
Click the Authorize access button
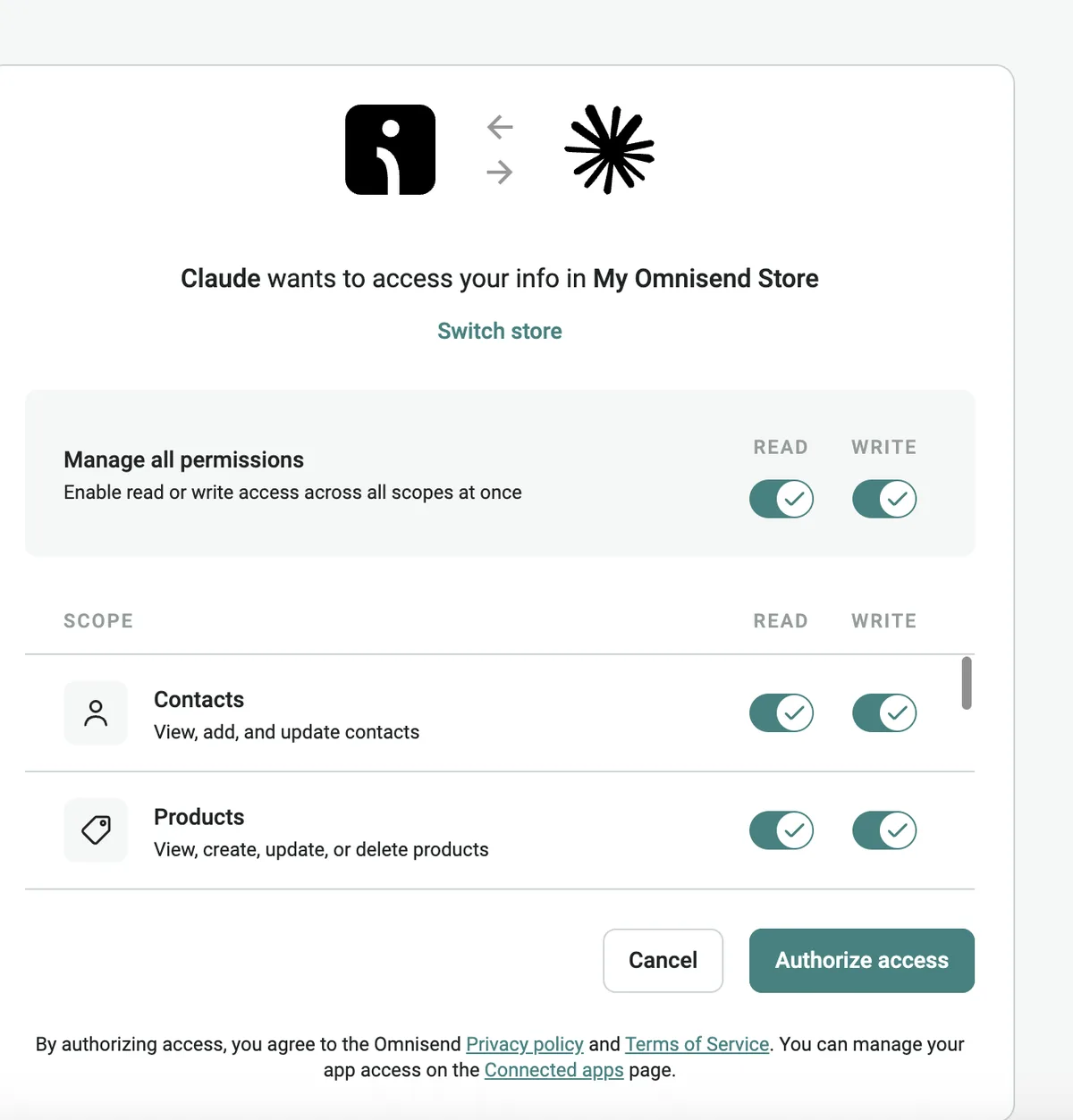point(862,960)
